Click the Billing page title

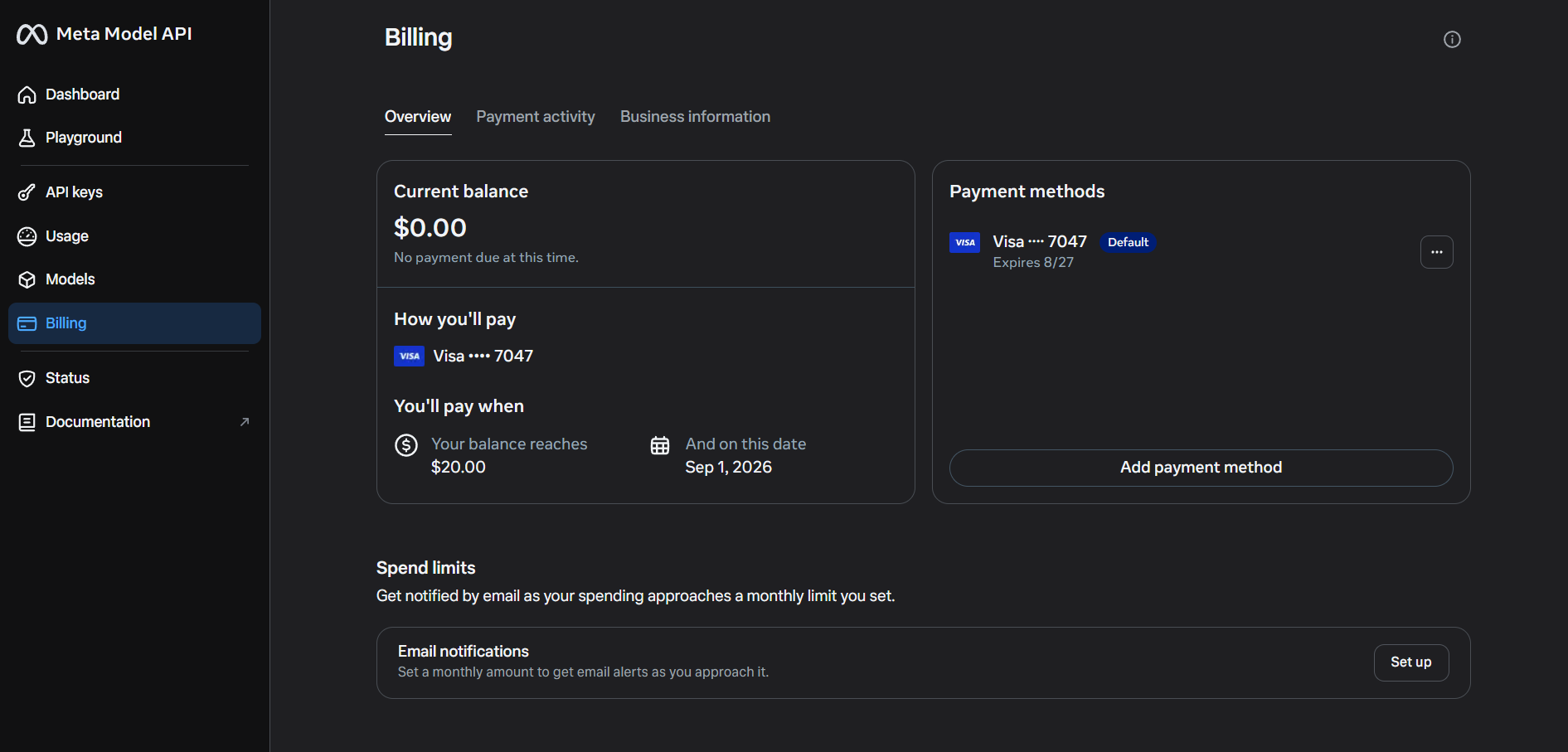[419, 37]
